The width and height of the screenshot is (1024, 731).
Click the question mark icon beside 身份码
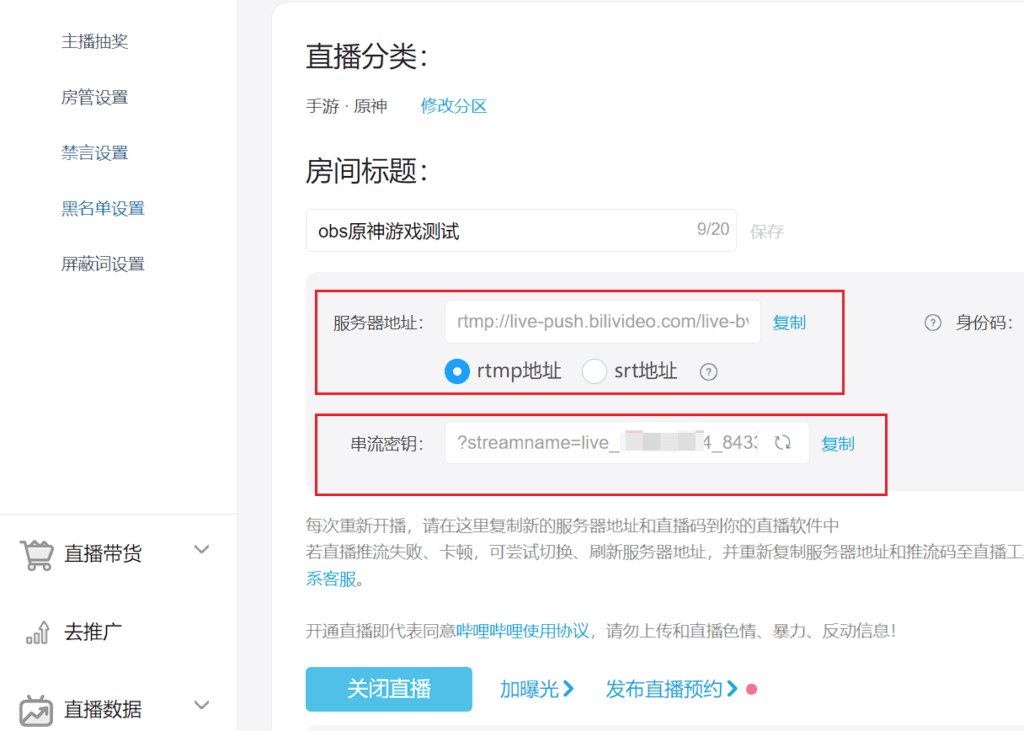932,322
